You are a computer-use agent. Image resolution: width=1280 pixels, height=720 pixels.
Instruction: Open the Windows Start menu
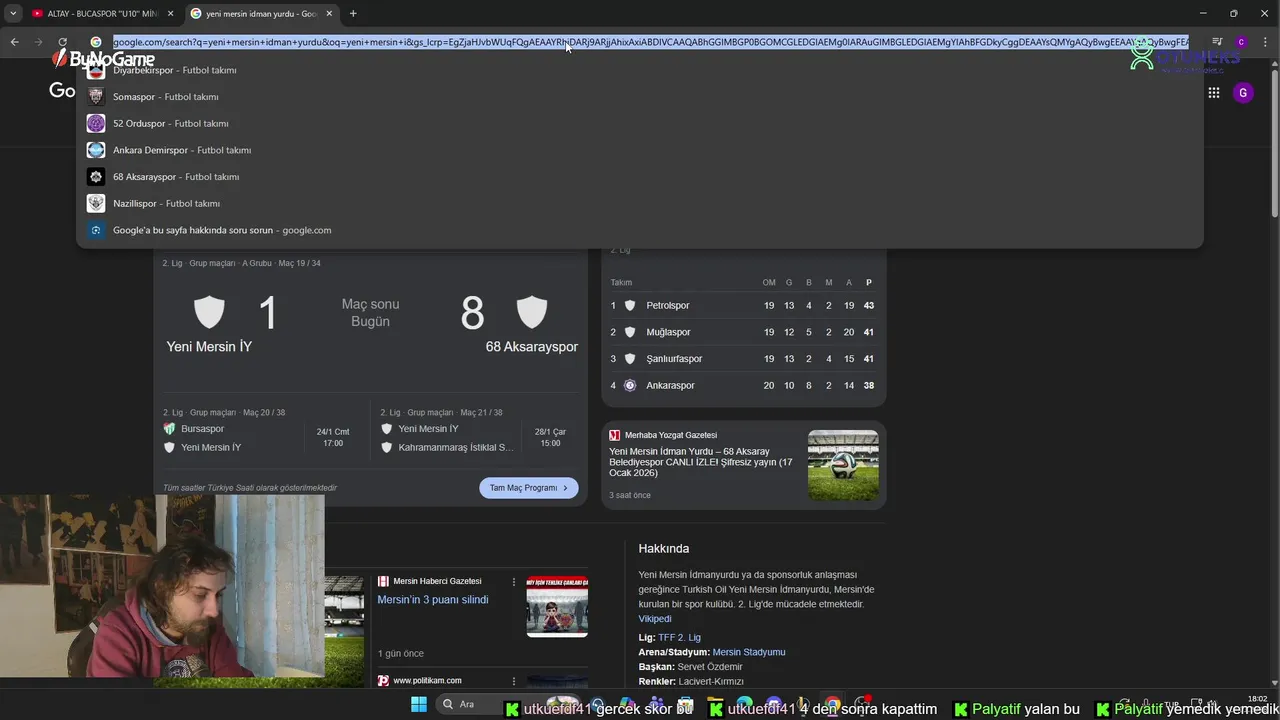tap(419, 705)
